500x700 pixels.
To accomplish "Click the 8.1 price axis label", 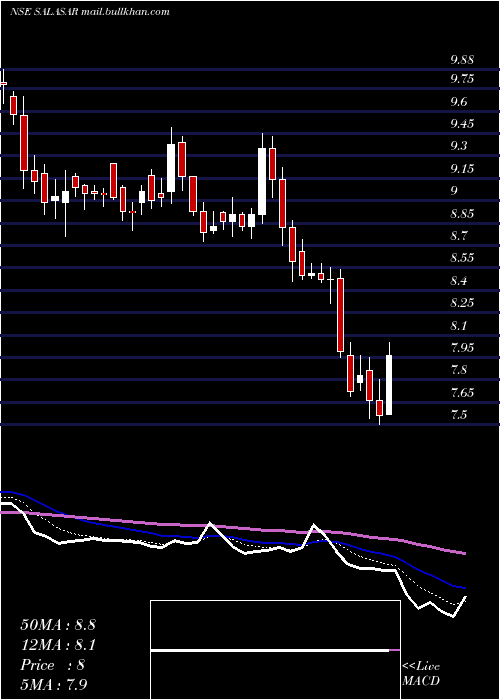I will point(458,325).
